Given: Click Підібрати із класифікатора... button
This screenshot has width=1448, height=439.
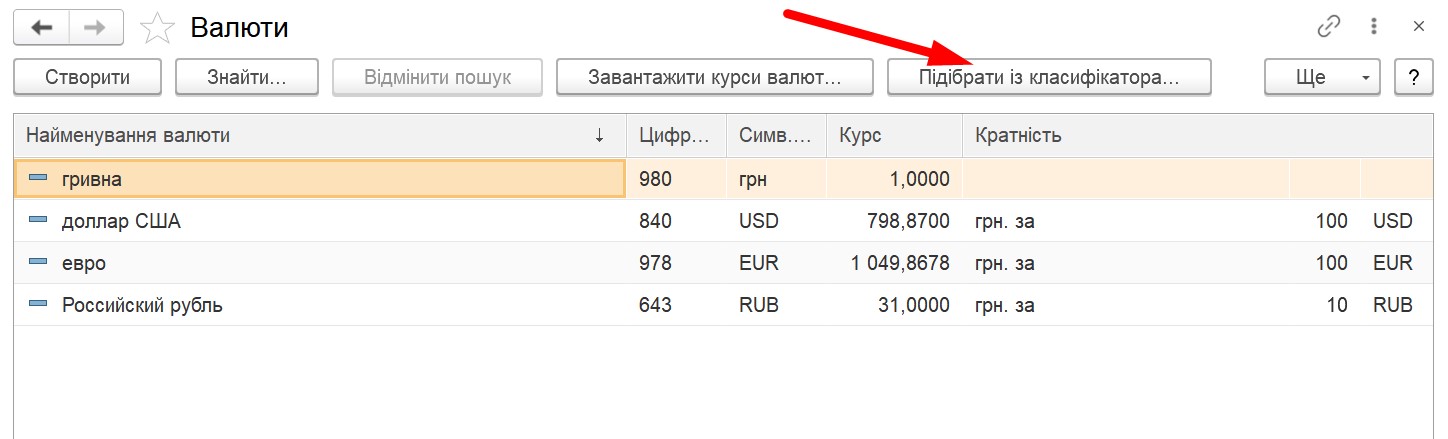Looking at the screenshot, I should pos(1049,77).
